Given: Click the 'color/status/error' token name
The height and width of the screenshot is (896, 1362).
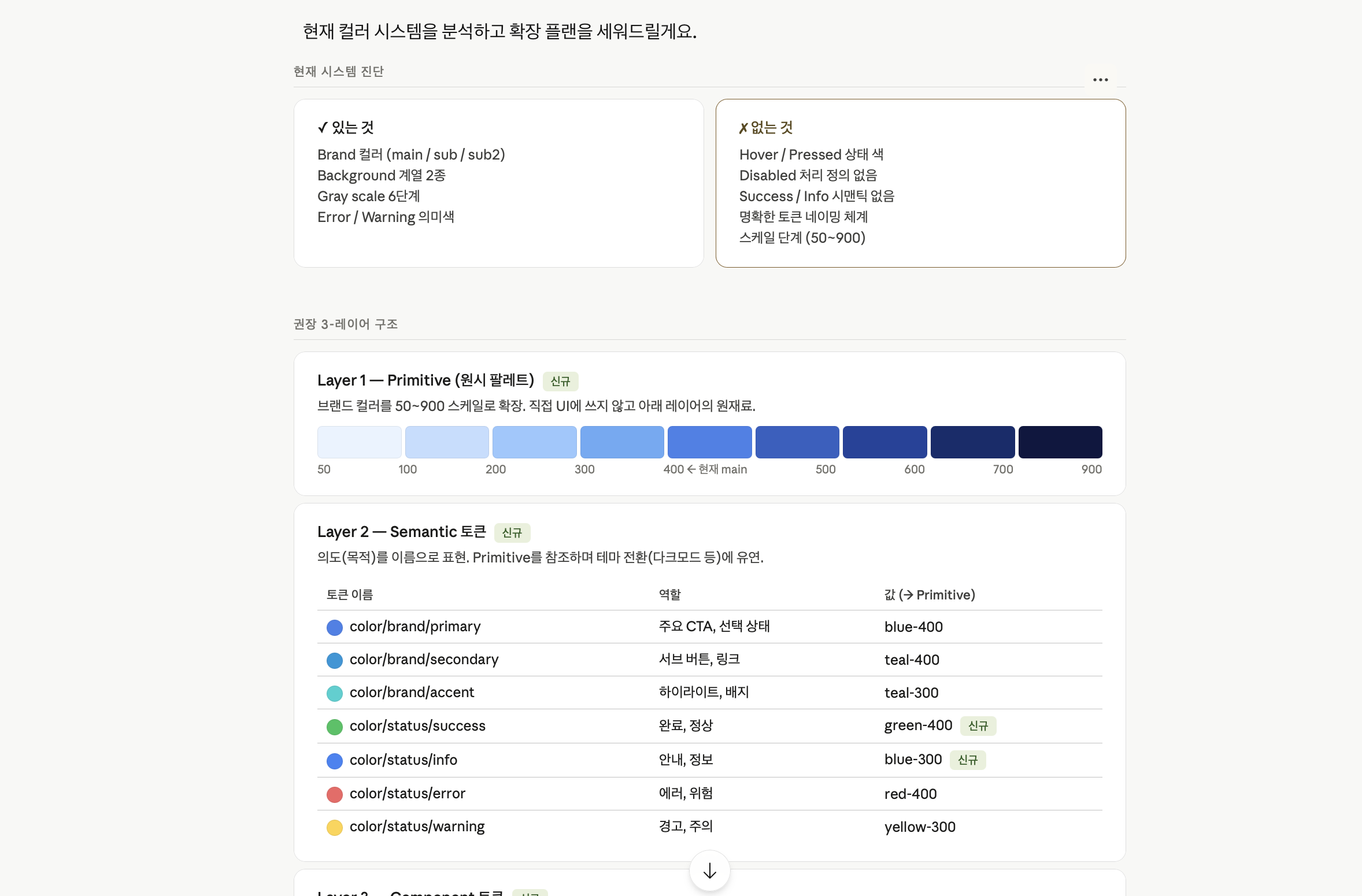Looking at the screenshot, I should (408, 794).
